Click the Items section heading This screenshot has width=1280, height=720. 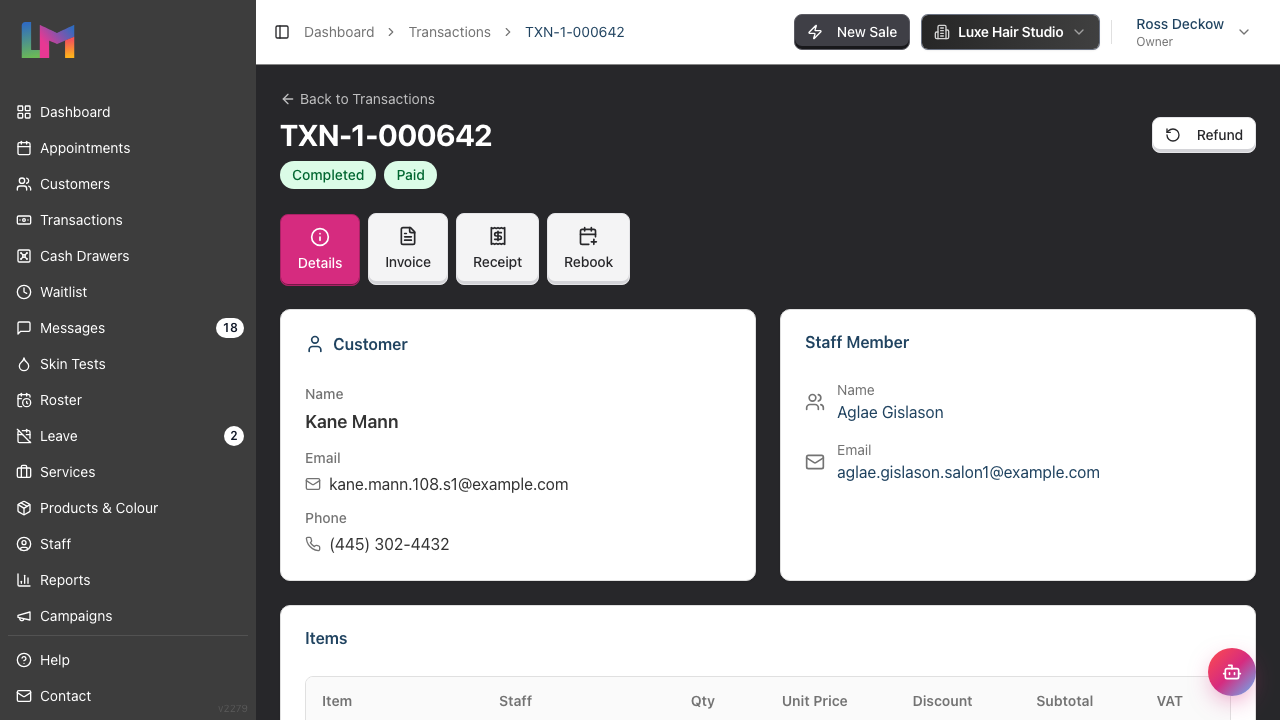(326, 638)
